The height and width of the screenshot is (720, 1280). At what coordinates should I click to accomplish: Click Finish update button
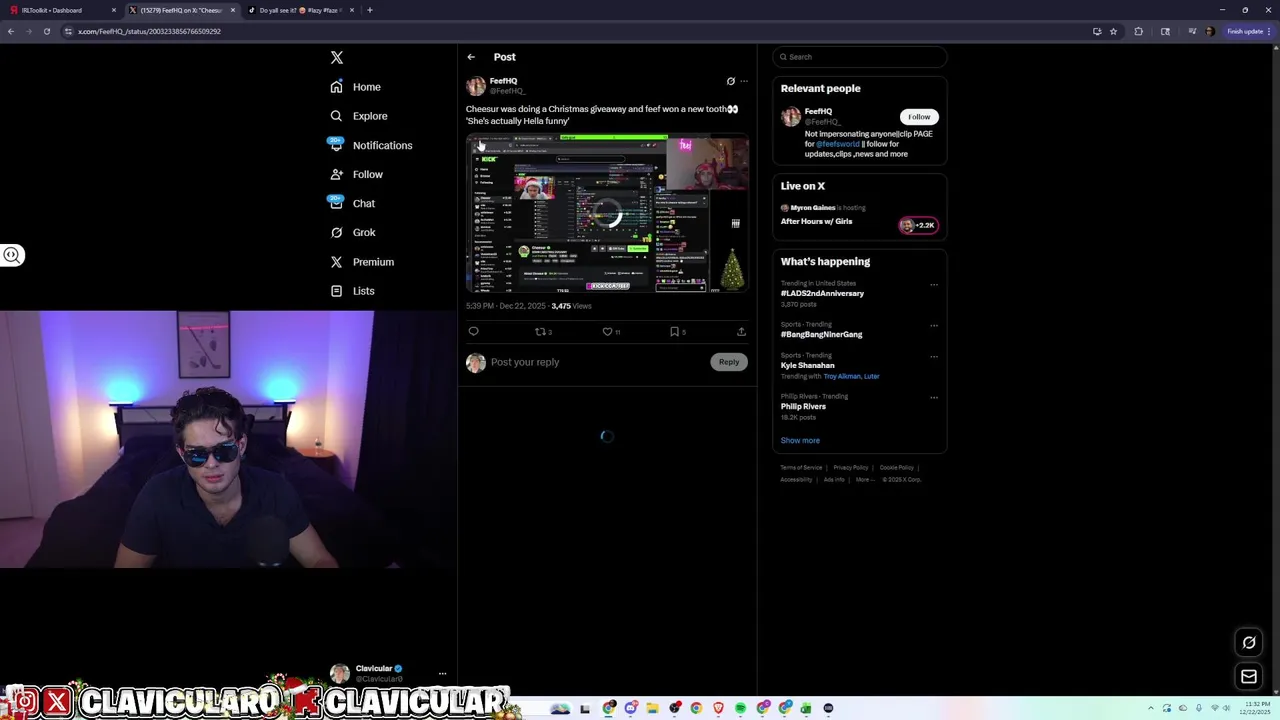click(x=1249, y=31)
